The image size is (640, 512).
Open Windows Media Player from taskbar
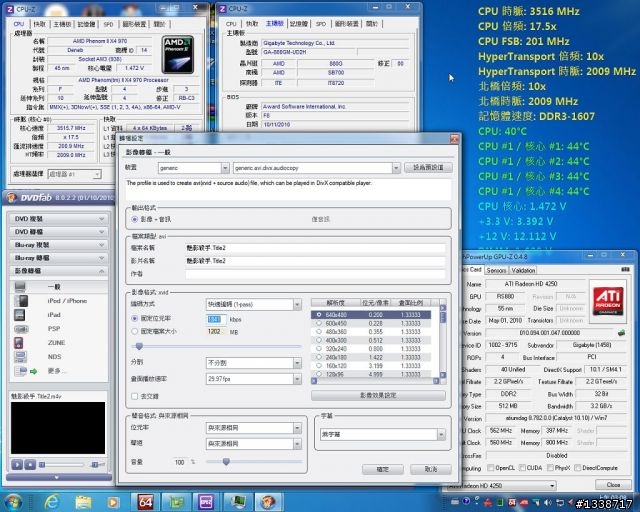click(x=113, y=502)
